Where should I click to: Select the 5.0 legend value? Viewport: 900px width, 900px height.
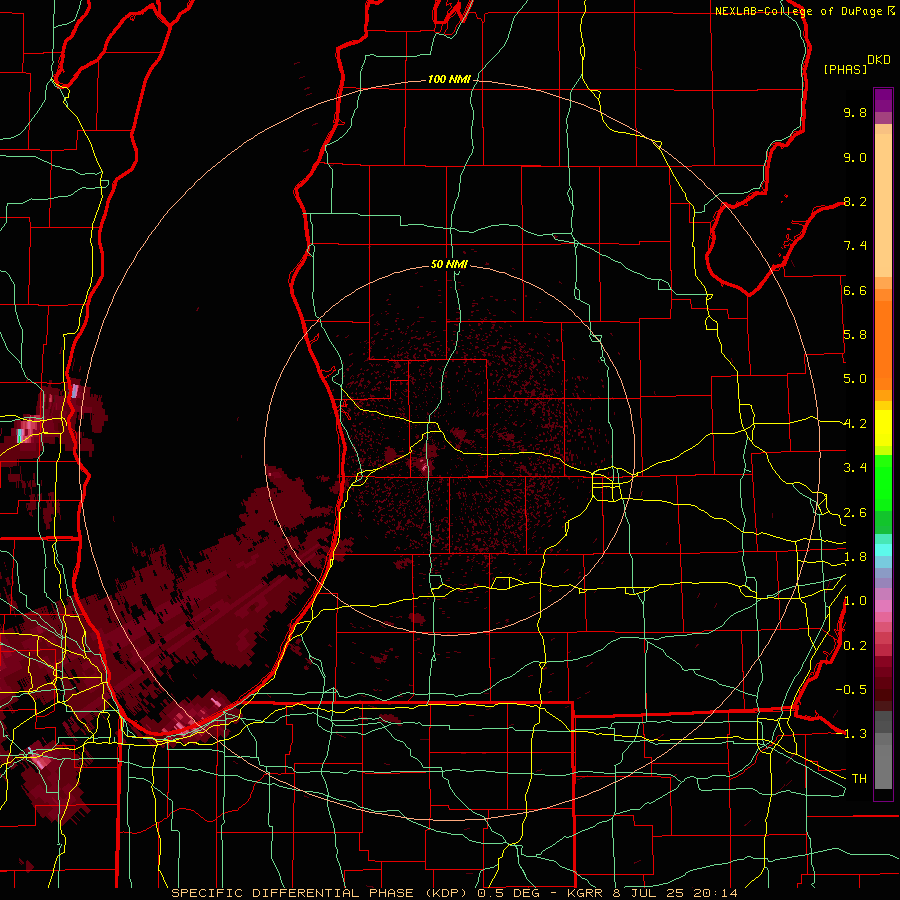pos(855,379)
